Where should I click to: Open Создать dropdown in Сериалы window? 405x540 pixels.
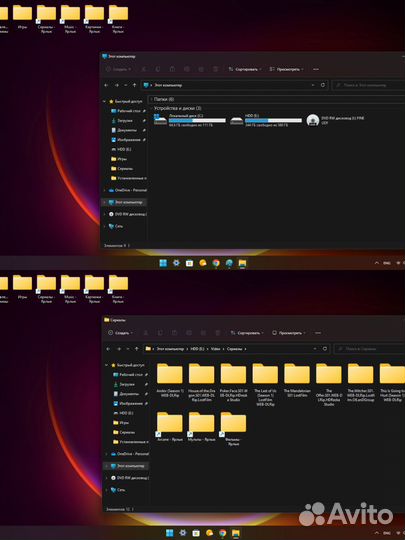point(120,333)
